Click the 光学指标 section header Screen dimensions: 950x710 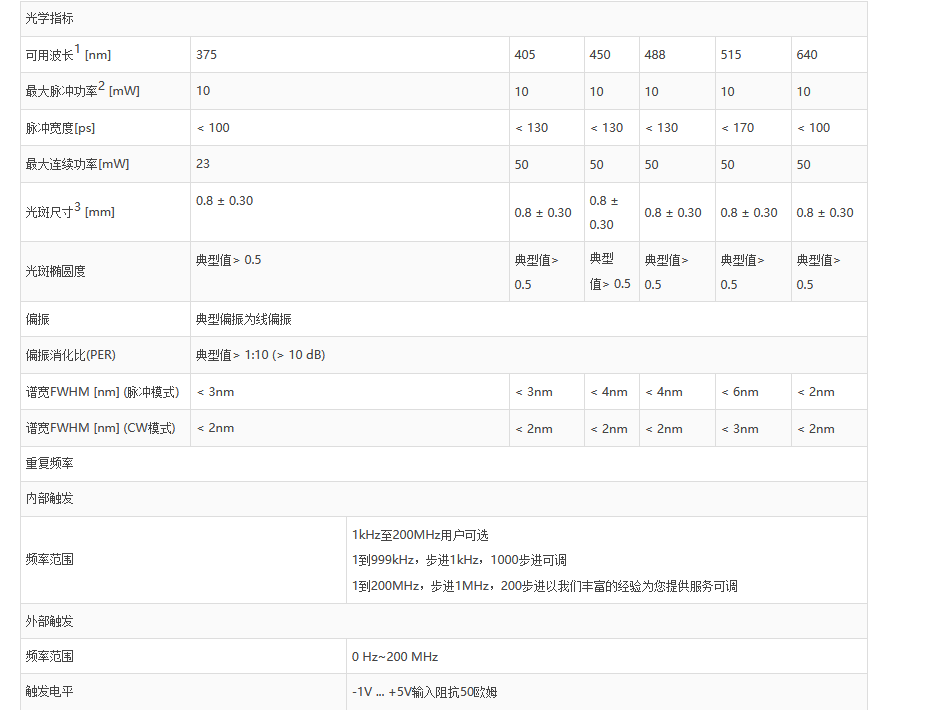pos(49,18)
